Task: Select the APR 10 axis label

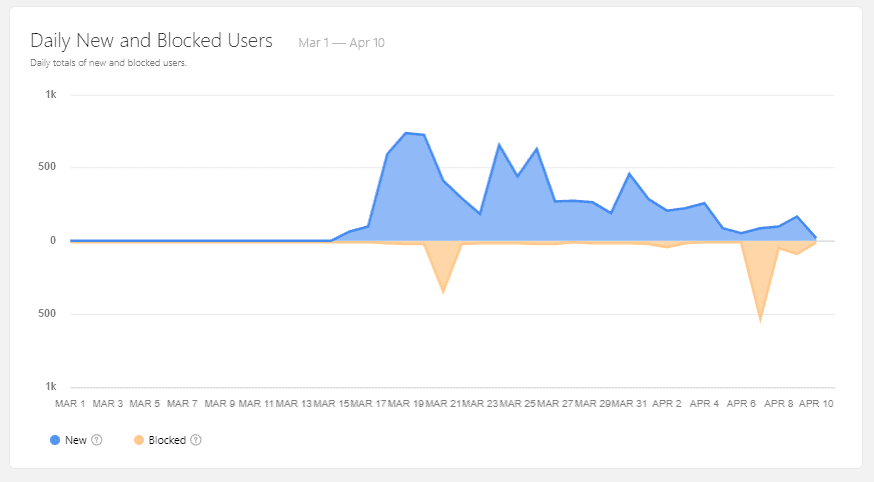Action: (x=815, y=404)
